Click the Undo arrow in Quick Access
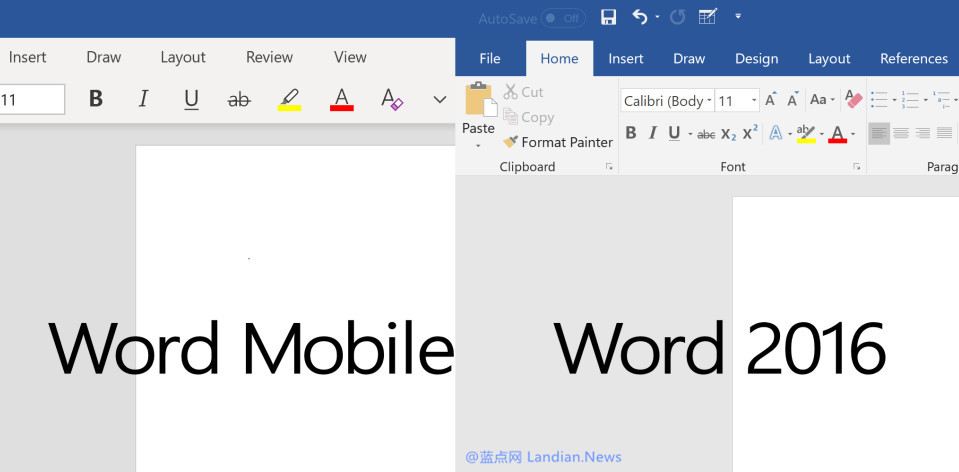959x472 pixels. 640,17
